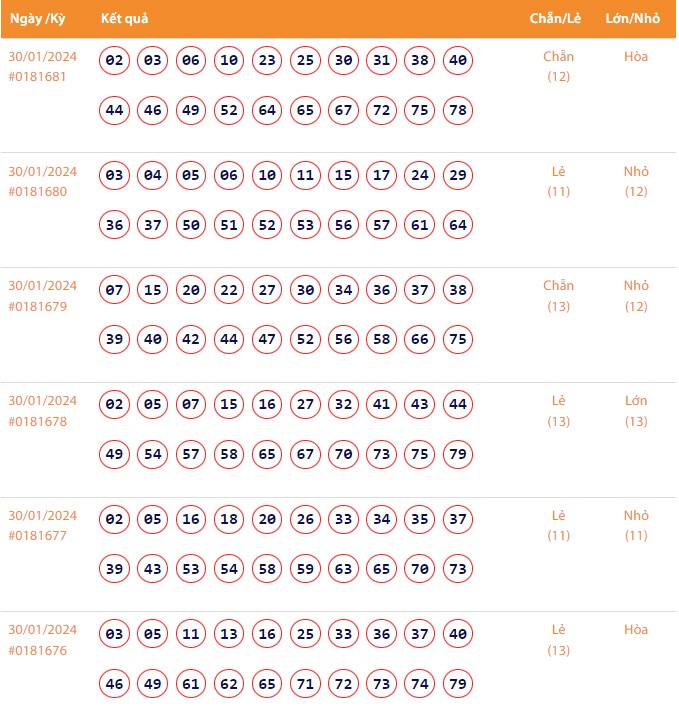This screenshot has height=710, width=679.
Task: Click draw number #0181676
Action: (38, 650)
